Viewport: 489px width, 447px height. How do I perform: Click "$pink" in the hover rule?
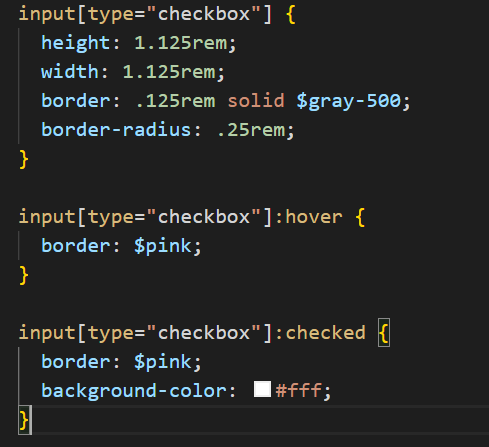tap(163, 246)
